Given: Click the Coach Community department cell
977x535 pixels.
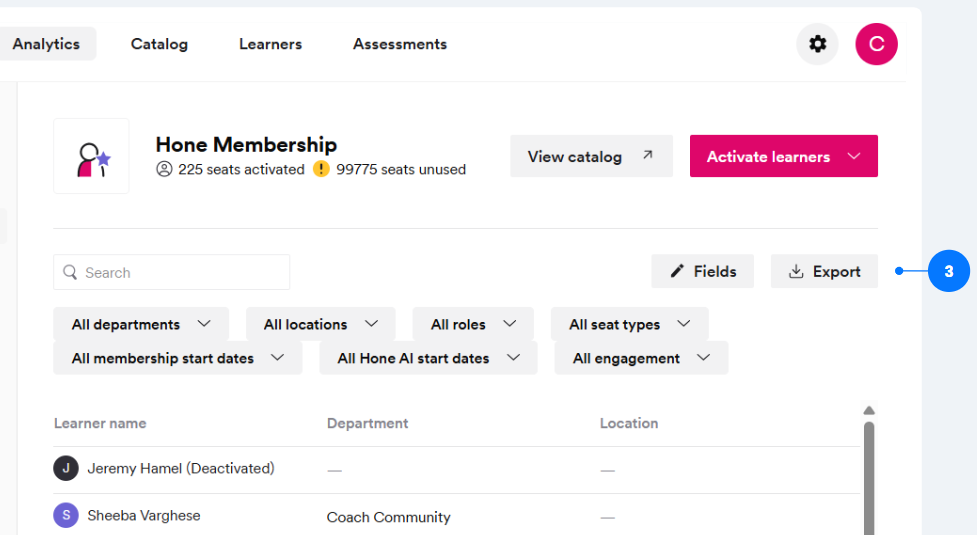Looking at the screenshot, I should [388, 517].
